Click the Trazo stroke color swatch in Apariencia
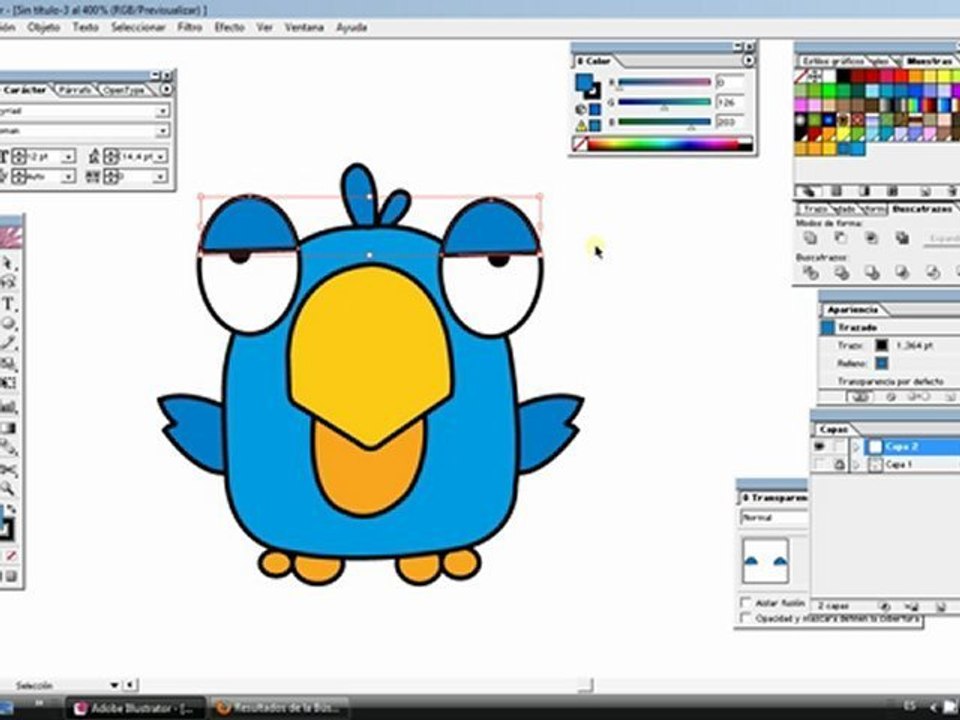Image resolution: width=960 pixels, height=720 pixels. [881, 346]
